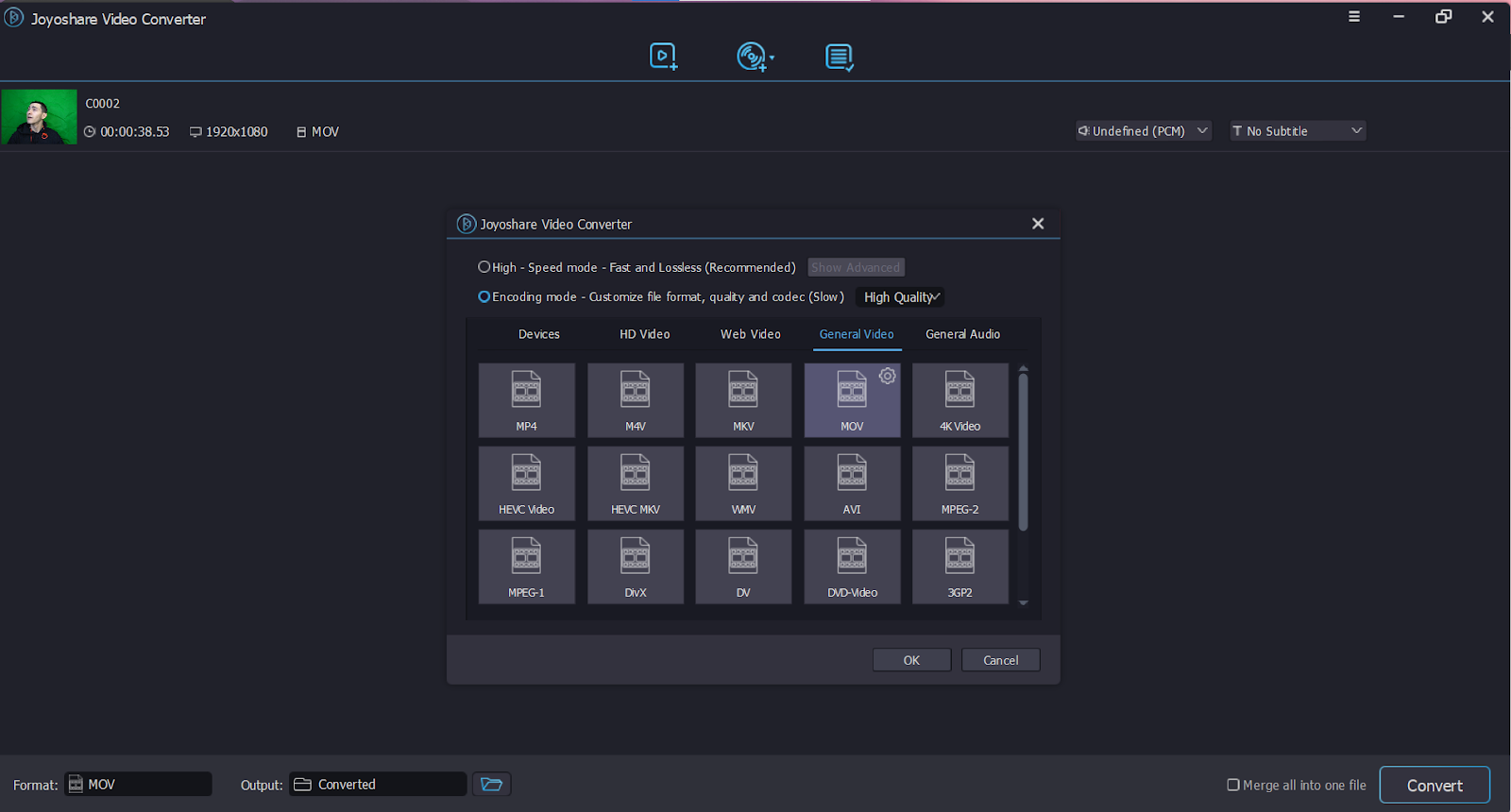The image size is (1511, 812).
Task: Open the output folder icon button
Action: pyautogui.click(x=491, y=784)
